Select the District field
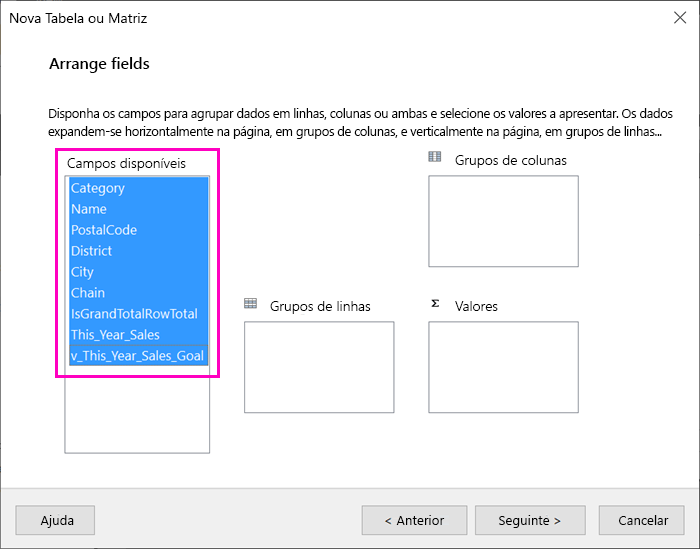 pos(138,251)
